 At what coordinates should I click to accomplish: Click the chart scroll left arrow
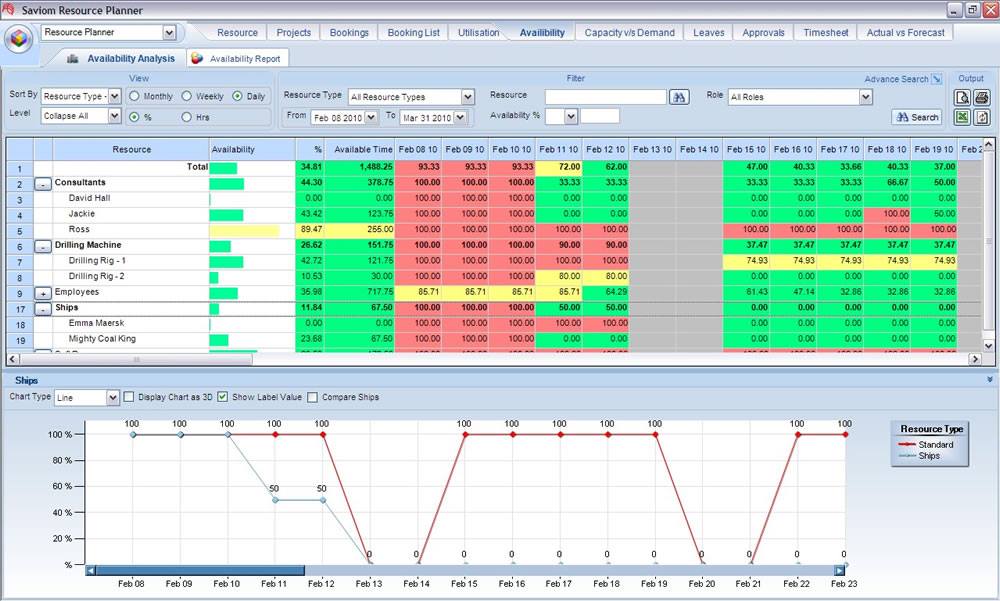(x=91, y=570)
